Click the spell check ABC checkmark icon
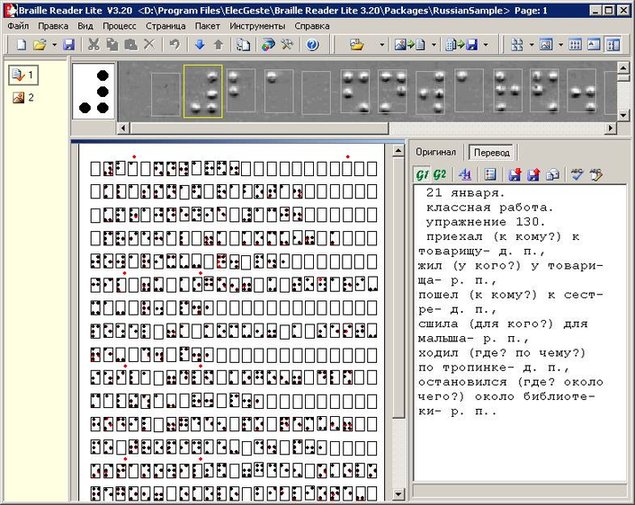Viewport: 635px width, 505px height. (x=577, y=175)
